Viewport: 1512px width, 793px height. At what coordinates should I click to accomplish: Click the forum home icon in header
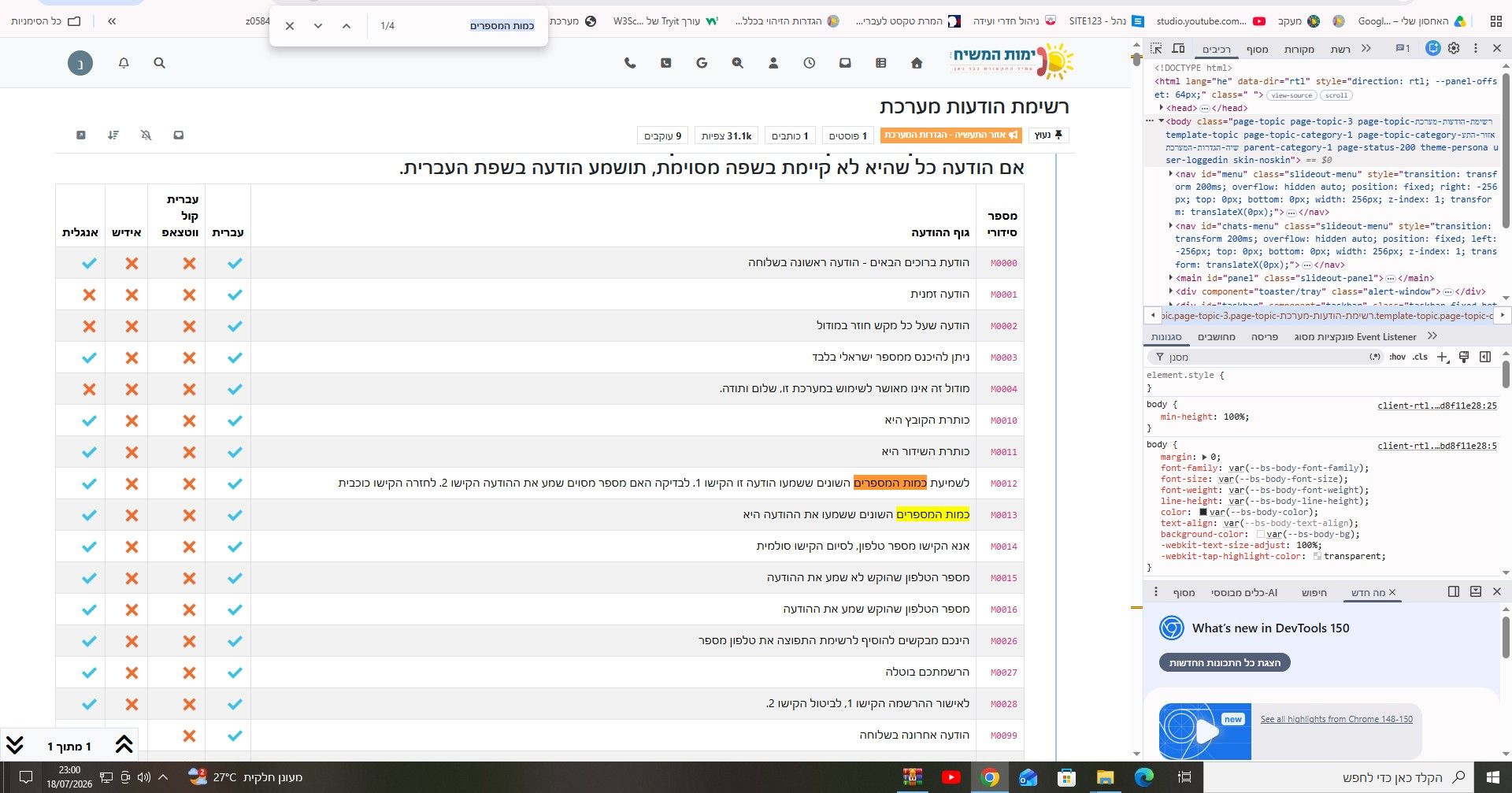(917, 63)
